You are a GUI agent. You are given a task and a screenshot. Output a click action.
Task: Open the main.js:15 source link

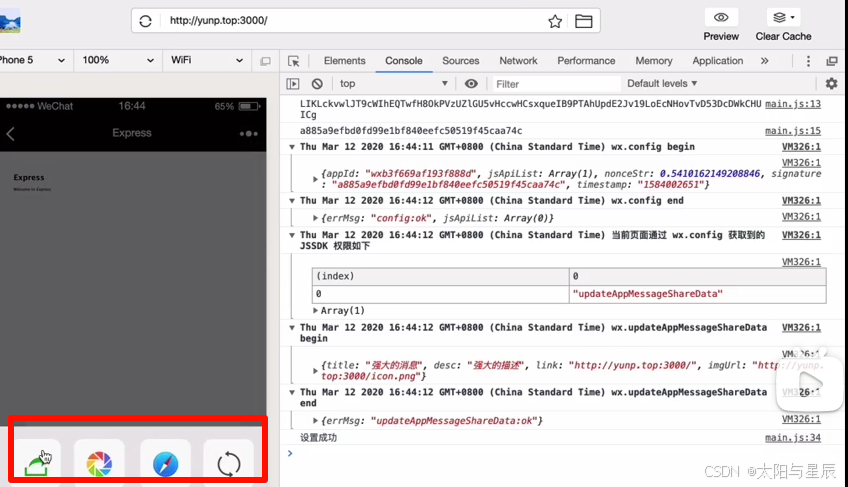point(793,131)
